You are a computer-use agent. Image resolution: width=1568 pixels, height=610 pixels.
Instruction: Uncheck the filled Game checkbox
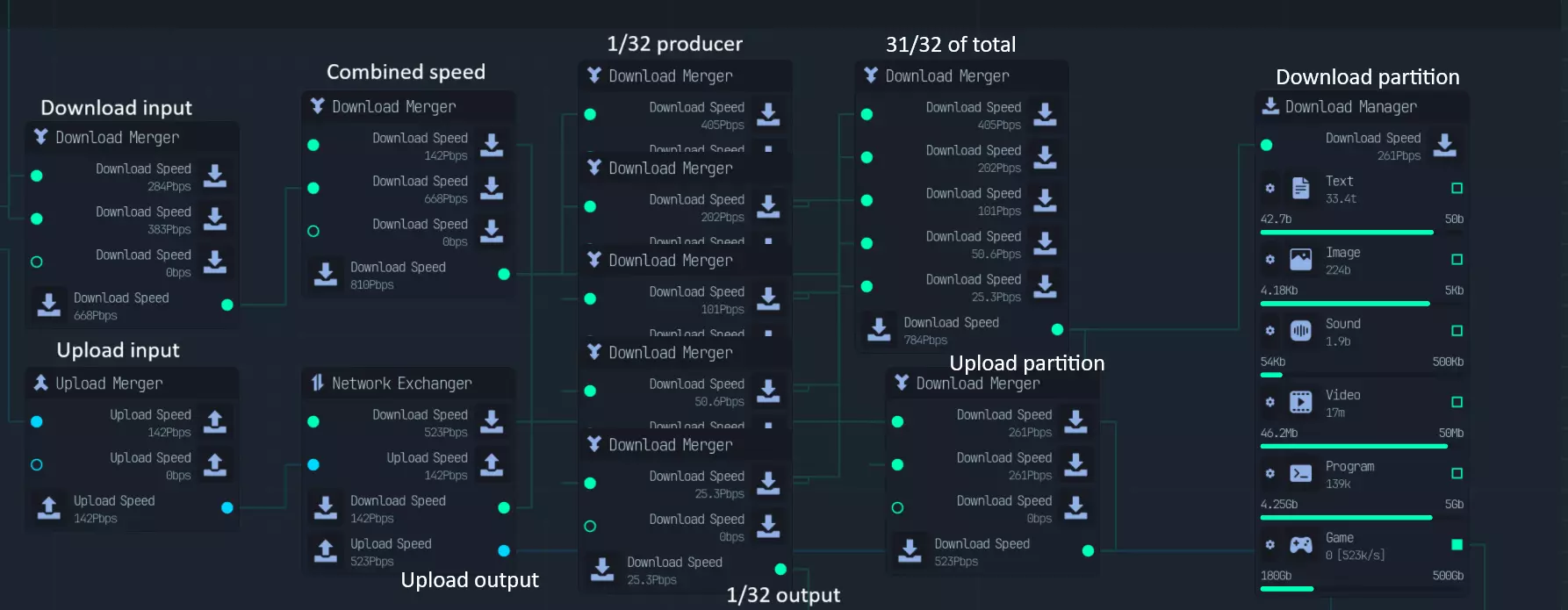(1457, 545)
